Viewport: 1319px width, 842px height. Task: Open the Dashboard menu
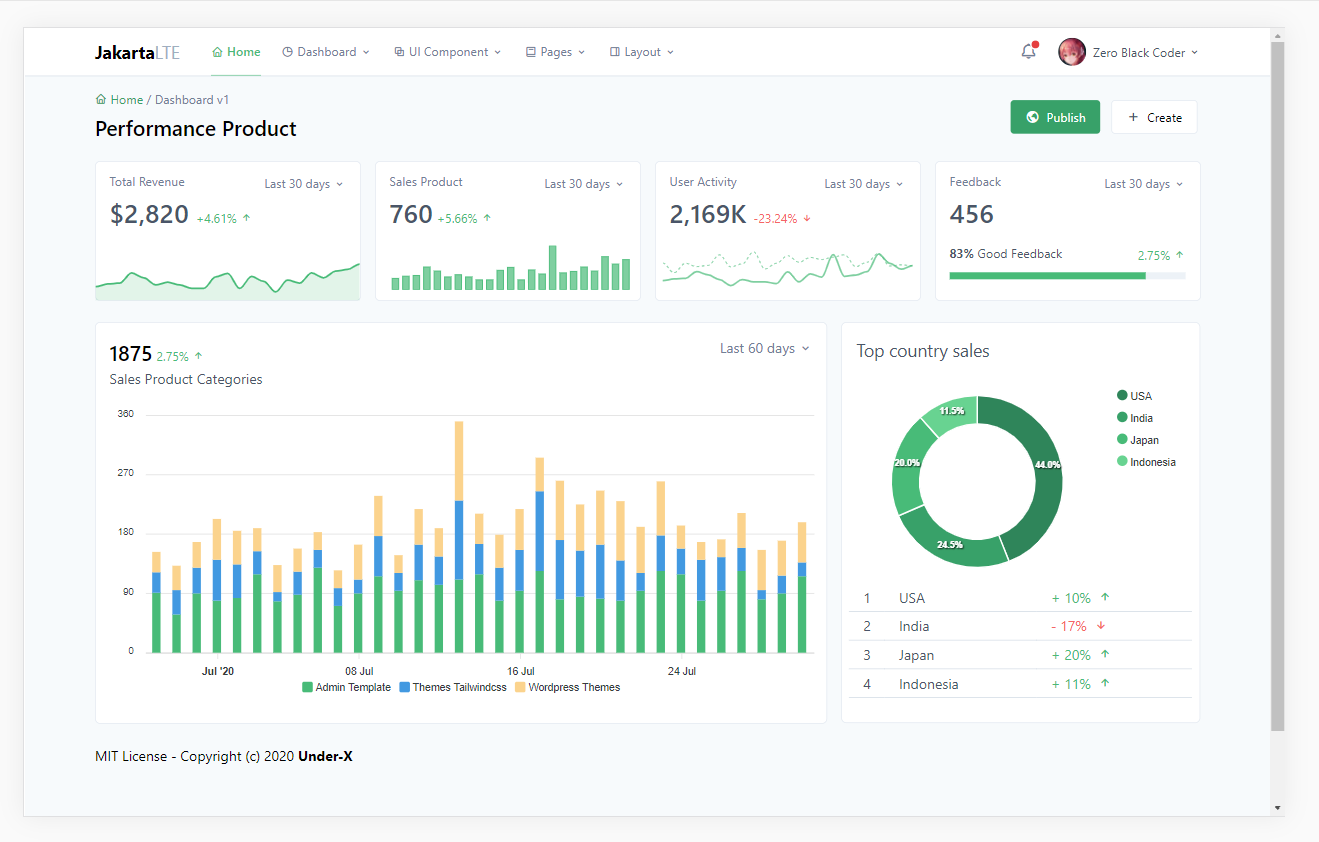[326, 52]
